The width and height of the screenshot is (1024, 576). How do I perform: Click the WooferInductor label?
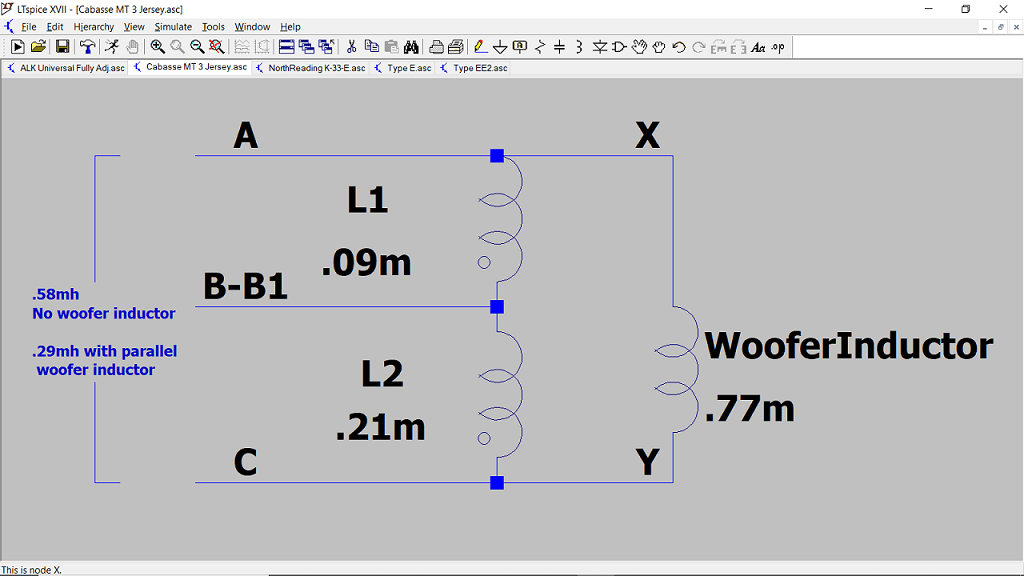pyautogui.click(x=848, y=346)
